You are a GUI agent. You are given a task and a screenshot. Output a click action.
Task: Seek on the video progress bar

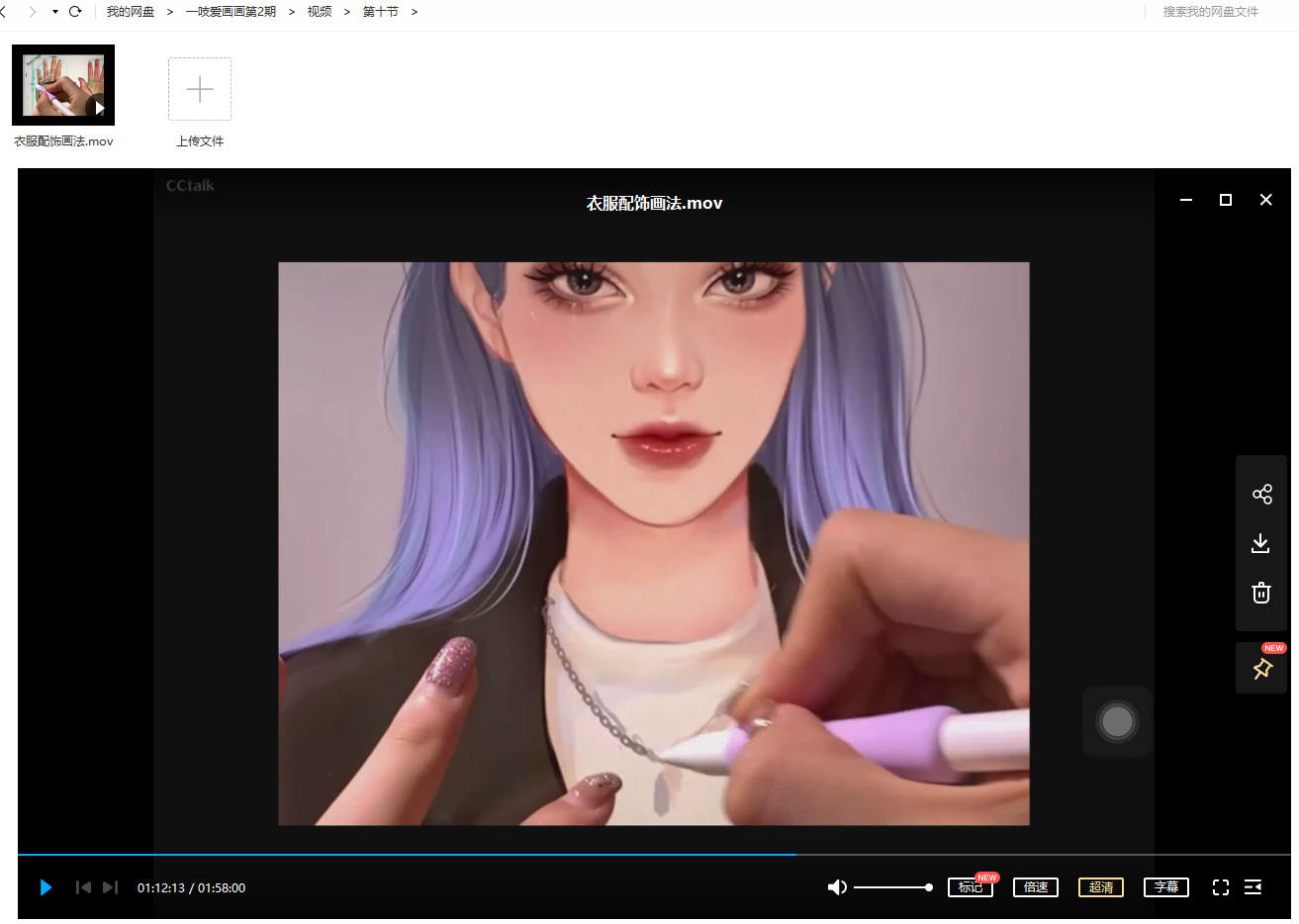click(x=654, y=854)
